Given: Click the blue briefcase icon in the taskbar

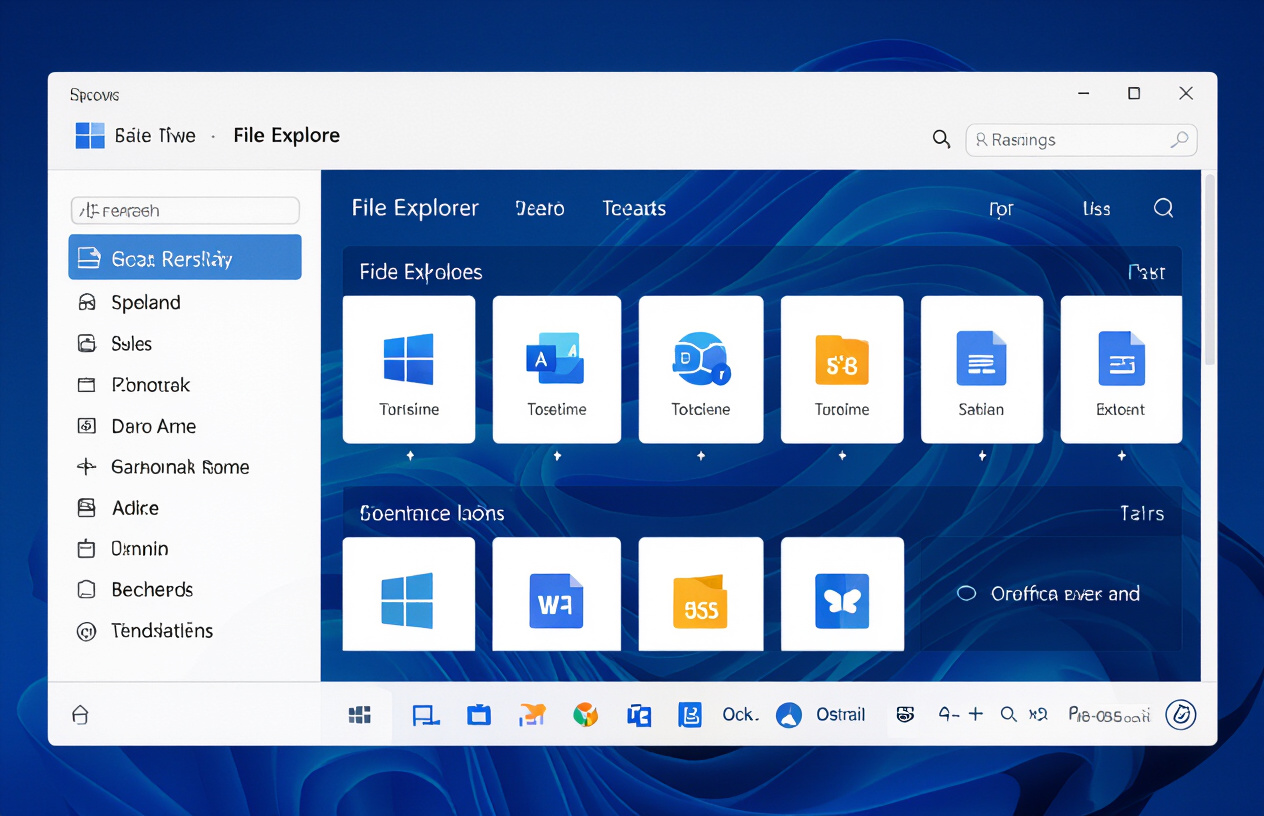Looking at the screenshot, I should 479,714.
